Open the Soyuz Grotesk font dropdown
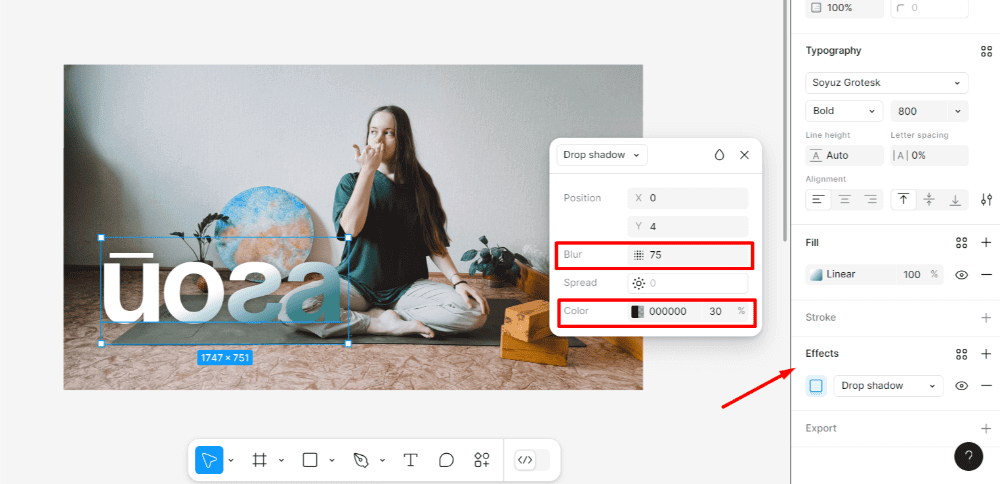Image resolution: width=1000 pixels, height=484 pixels. coord(887,83)
